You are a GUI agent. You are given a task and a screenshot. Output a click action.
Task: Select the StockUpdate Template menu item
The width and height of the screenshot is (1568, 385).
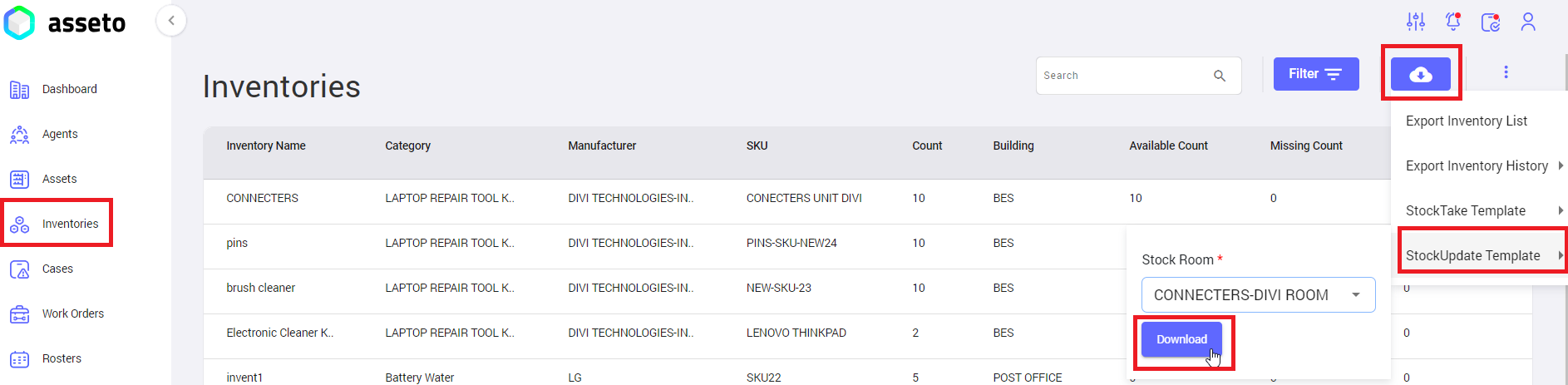pyautogui.click(x=1472, y=256)
